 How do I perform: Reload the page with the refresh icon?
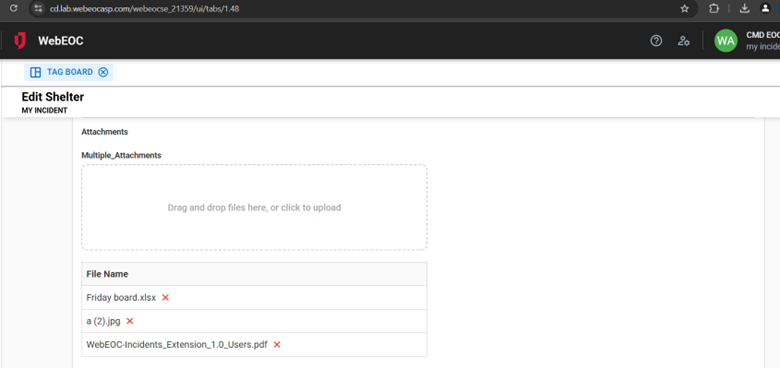coord(13,8)
